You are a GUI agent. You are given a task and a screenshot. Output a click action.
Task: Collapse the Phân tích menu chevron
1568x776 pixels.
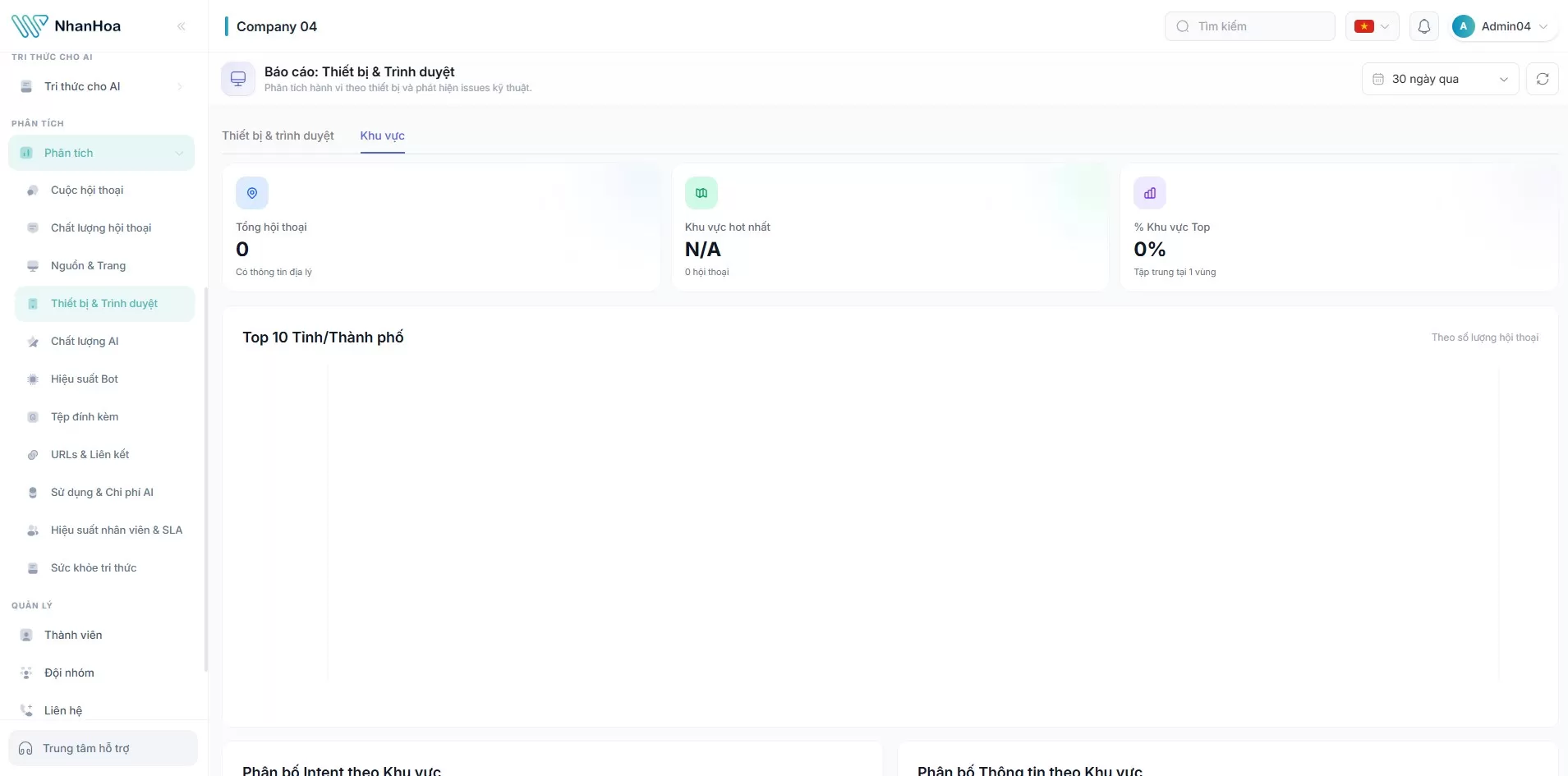point(179,154)
